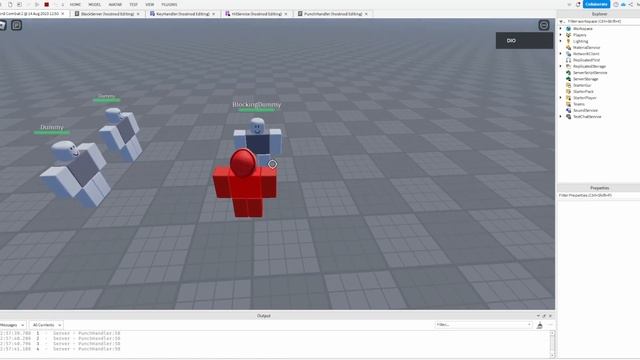The width and height of the screenshot is (640, 360).
Task: Click the New file icon in toolbar
Action: tap(10, 4)
